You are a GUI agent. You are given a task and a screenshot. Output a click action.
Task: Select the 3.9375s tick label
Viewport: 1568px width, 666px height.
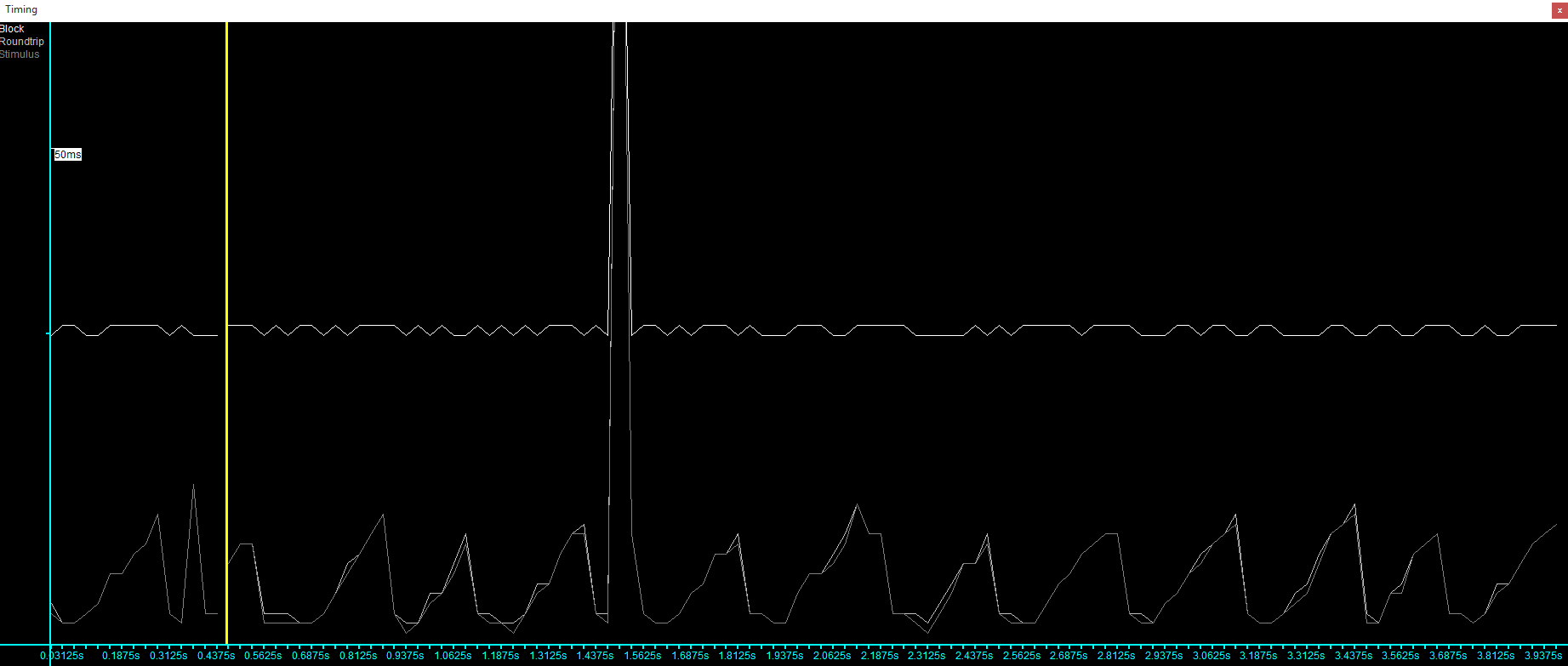(1542, 656)
